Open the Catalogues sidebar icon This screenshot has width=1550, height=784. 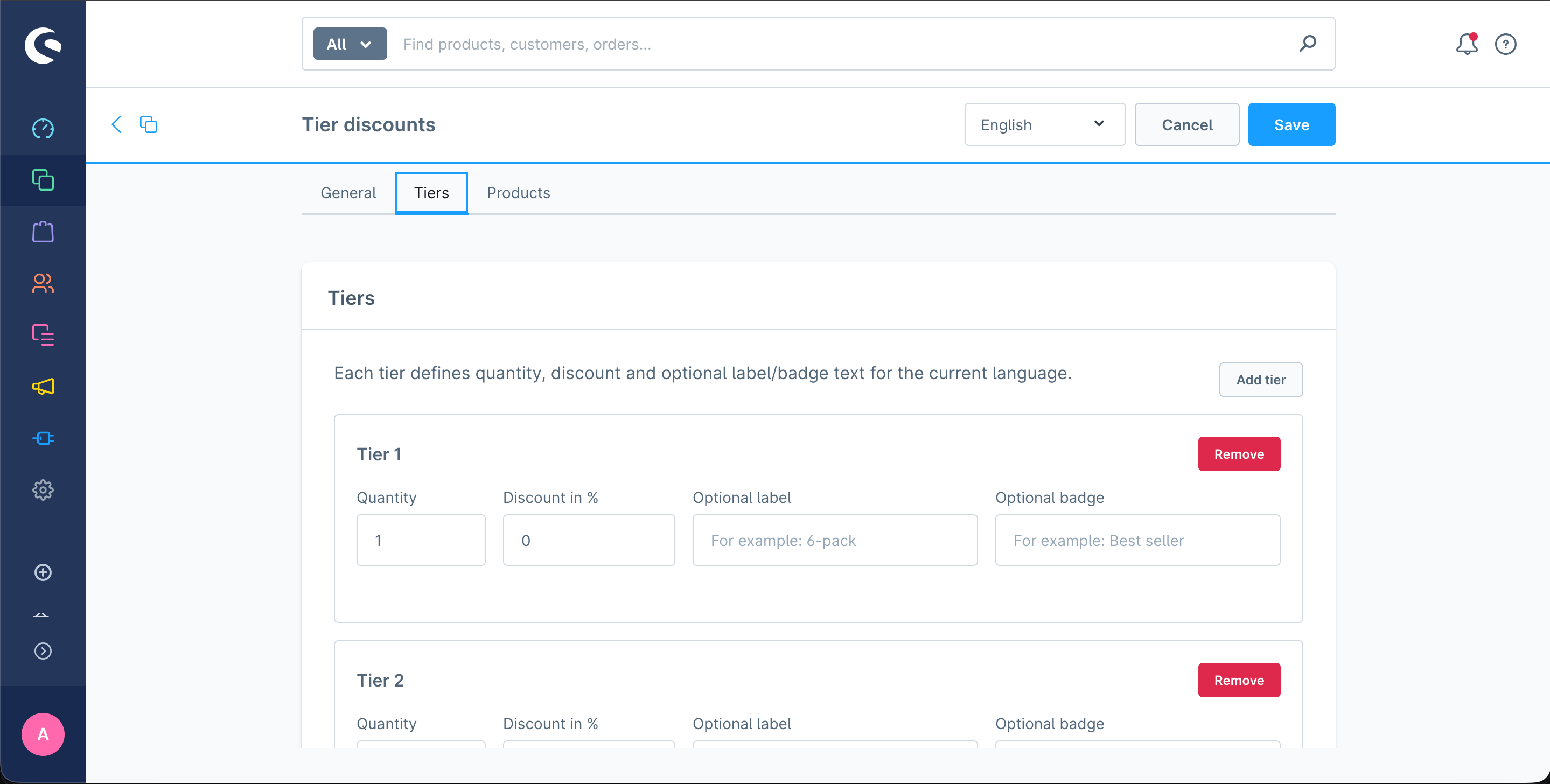point(43,180)
